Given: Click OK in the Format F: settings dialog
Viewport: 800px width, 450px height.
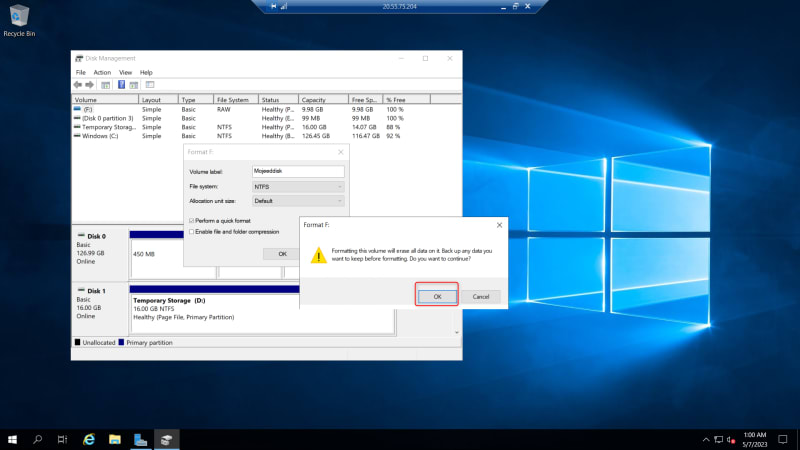Looking at the screenshot, I should tap(282, 254).
